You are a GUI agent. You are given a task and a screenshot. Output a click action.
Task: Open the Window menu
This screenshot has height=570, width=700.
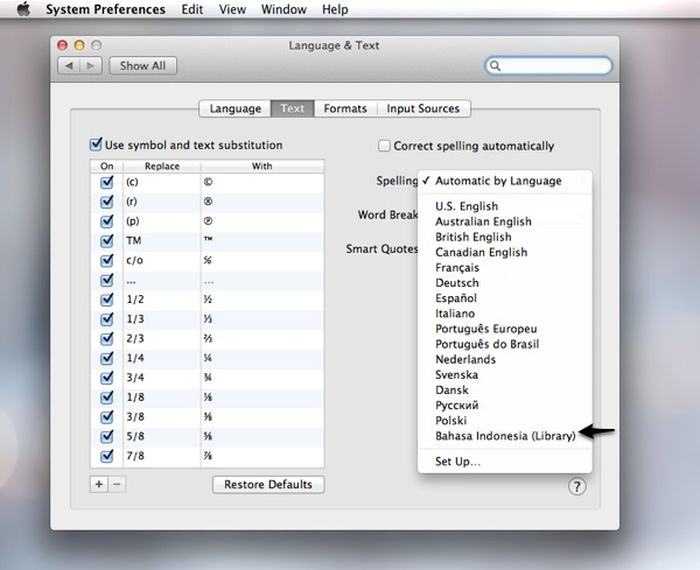(x=284, y=9)
